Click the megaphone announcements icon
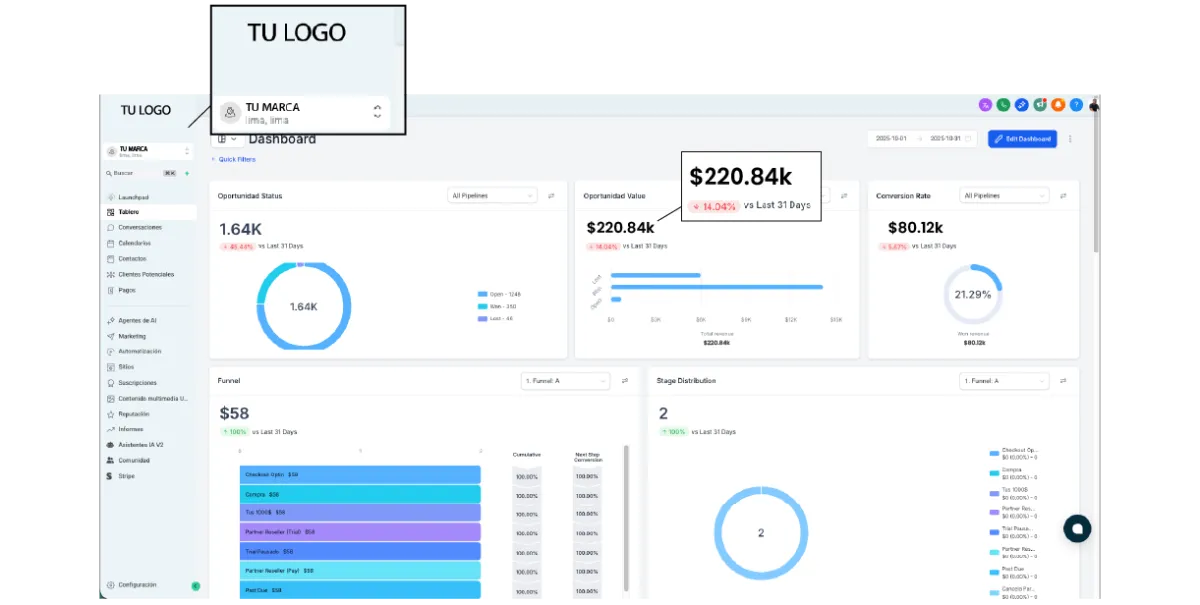The width and height of the screenshot is (1200, 605). click(x=1040, y=104)
